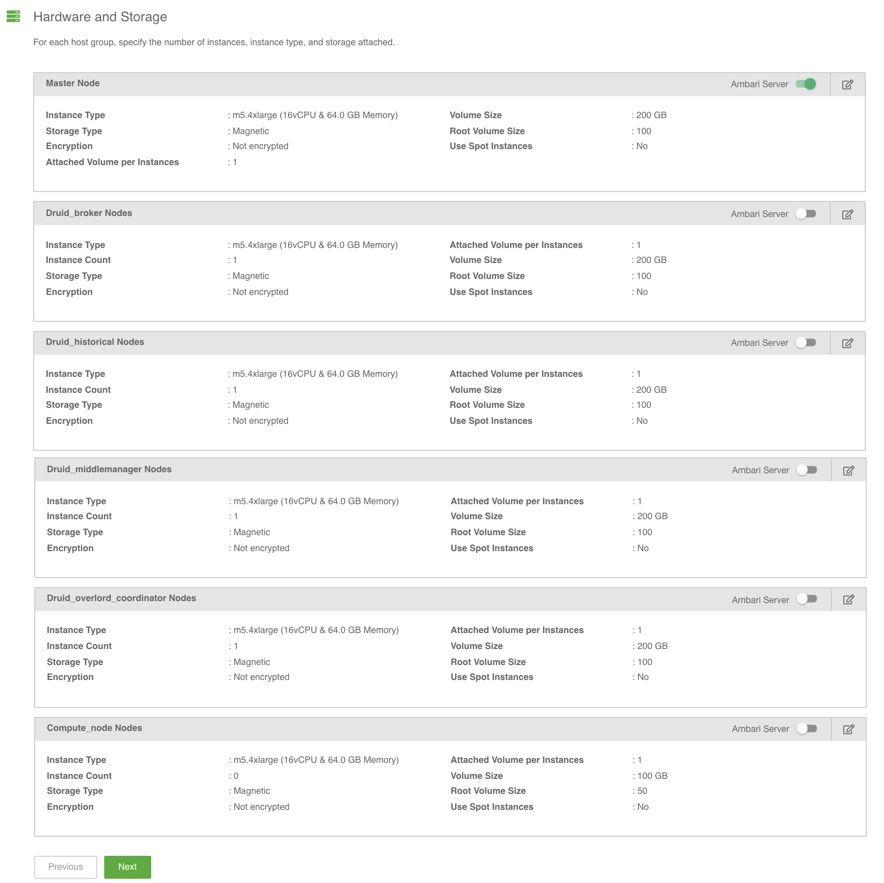Click Compute_node Instance Count value
Screen dimensions: 884x883
tap(236, 776)
